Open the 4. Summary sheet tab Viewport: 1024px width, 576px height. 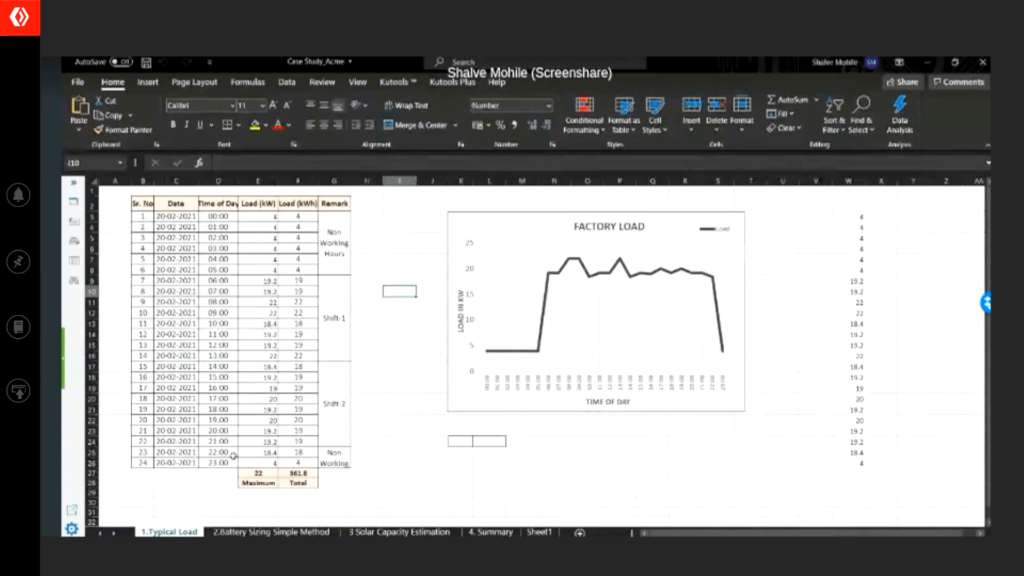point(490,532)
